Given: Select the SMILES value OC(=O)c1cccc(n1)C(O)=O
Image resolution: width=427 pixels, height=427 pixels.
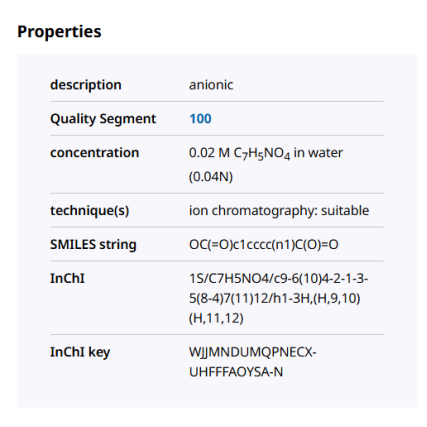Looking at the screenshot, I should coord(264,245).
